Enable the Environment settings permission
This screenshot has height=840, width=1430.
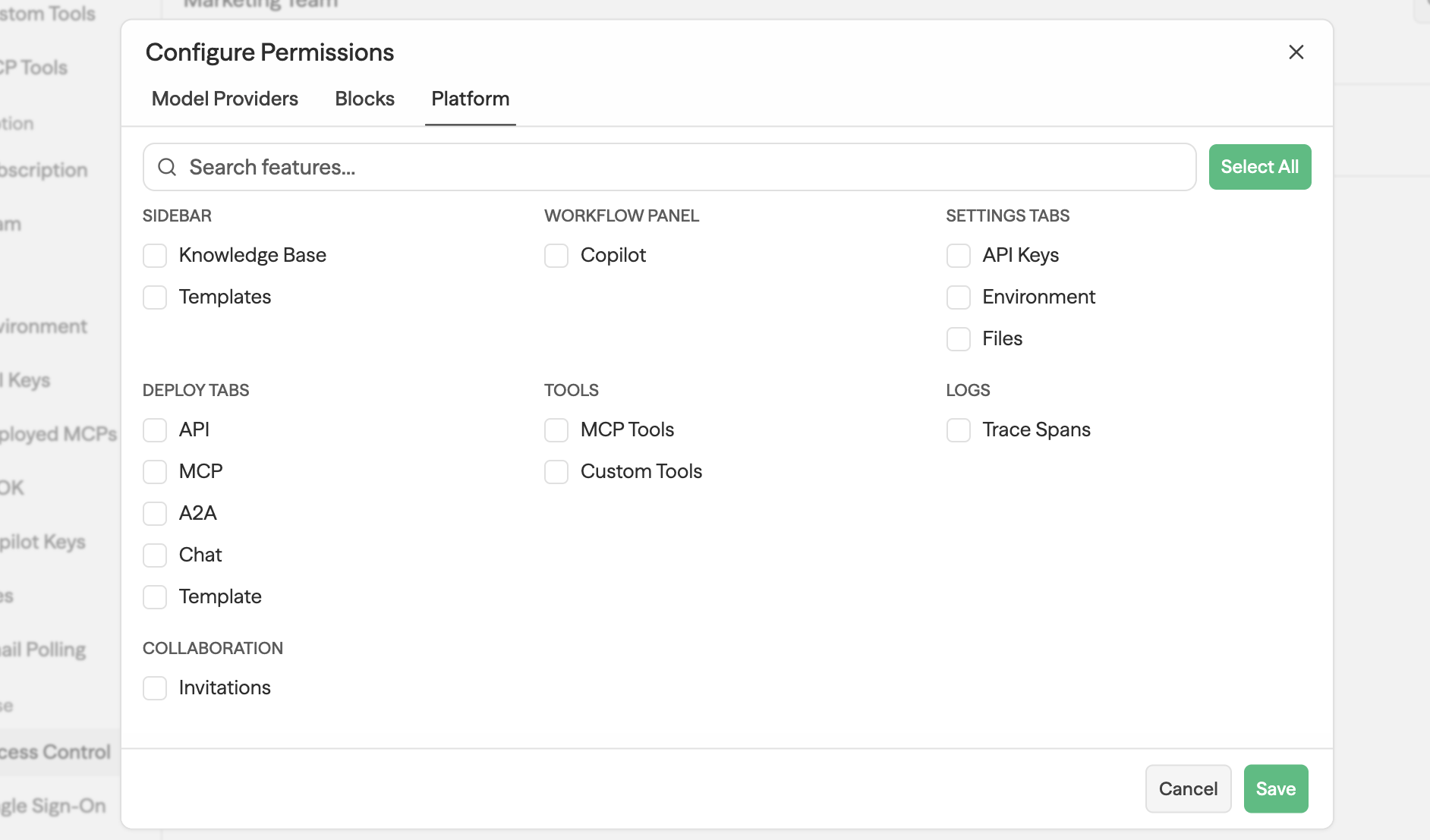[x=958, y=297]
